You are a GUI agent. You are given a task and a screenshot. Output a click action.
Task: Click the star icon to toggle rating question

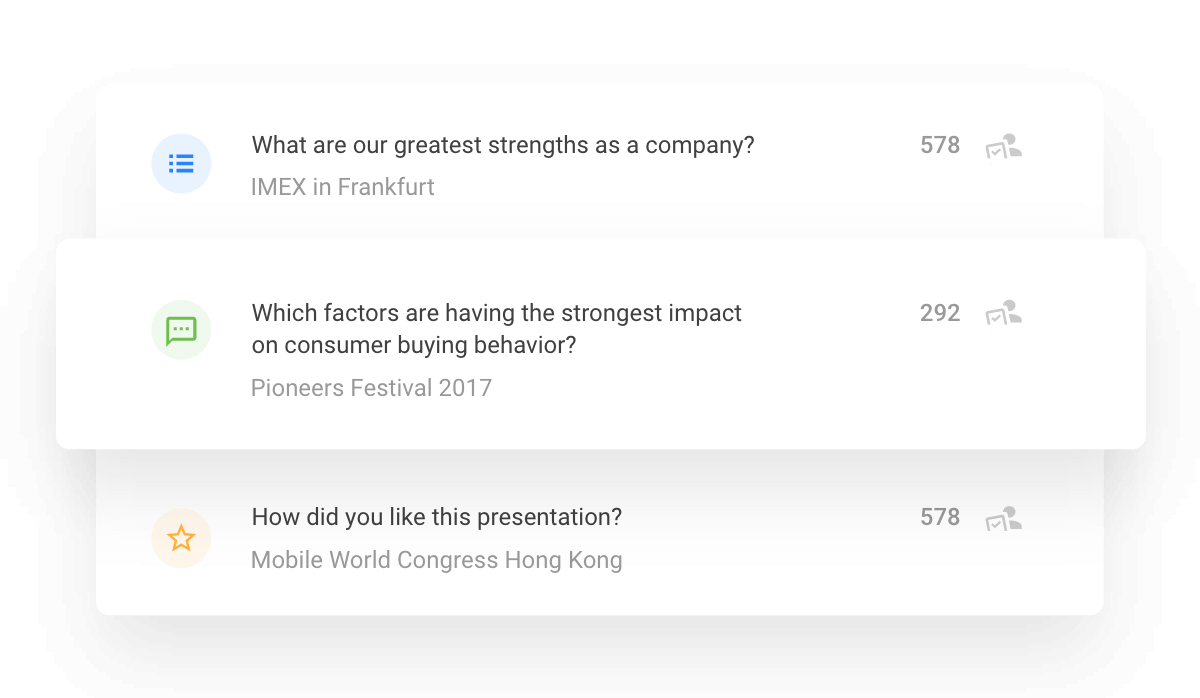pos(181,538)
